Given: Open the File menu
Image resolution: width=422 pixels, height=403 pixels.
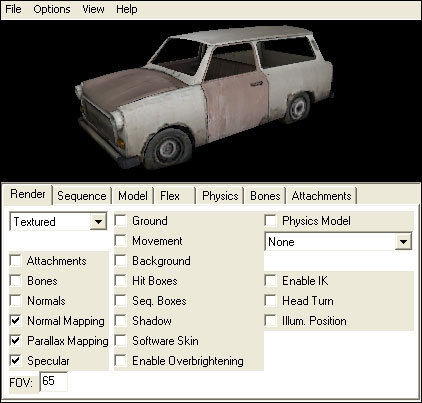Looking at the screenshot, I should tap(13, 9).
